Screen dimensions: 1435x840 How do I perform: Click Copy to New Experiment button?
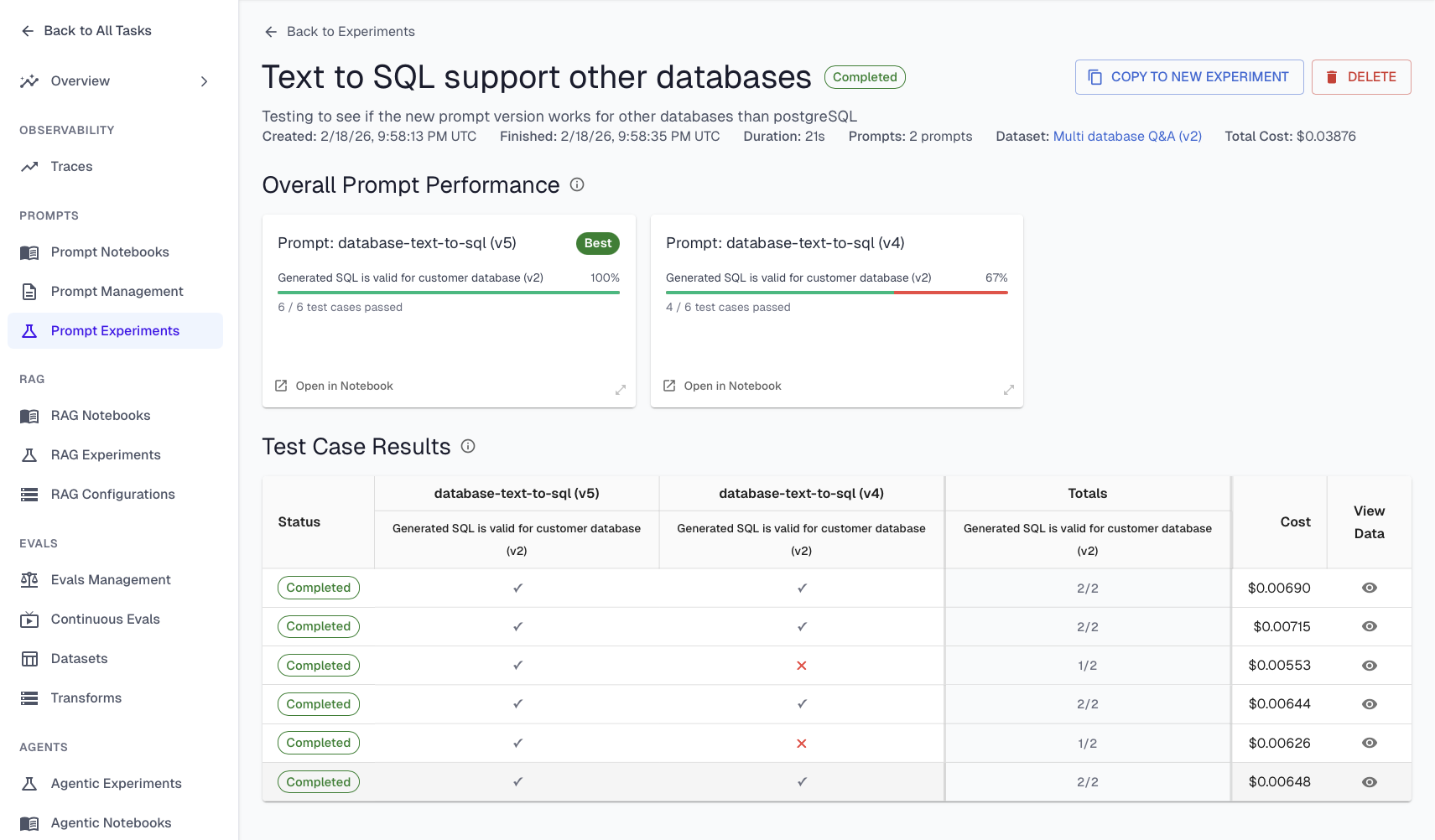point(1188,77)
